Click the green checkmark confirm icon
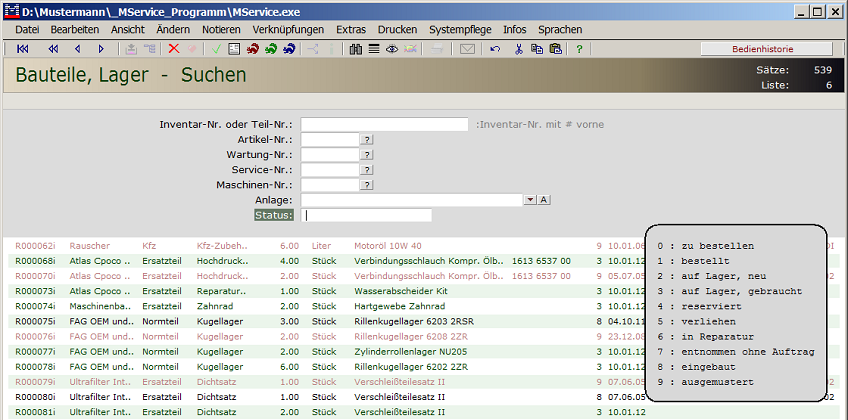848x420 pixels. (216, 49)
